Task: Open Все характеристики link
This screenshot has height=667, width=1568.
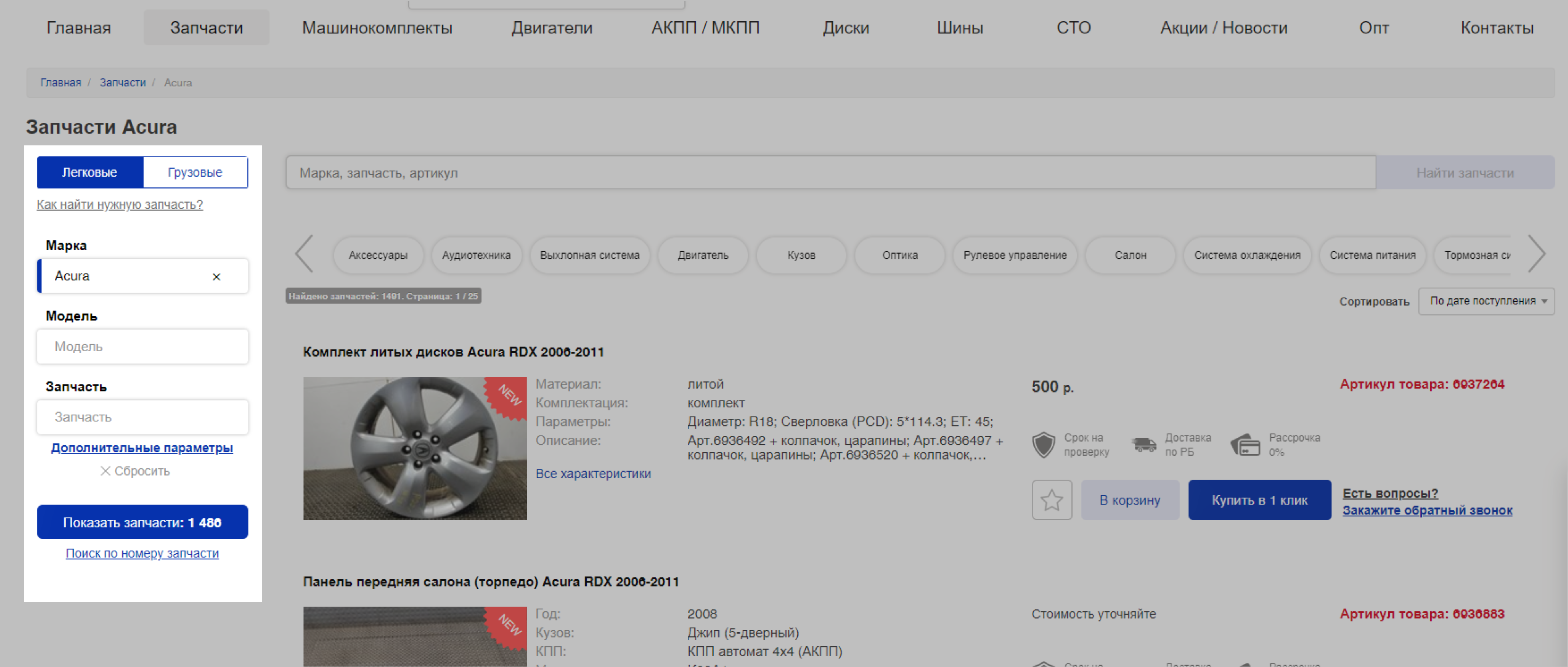Action: 593,473
